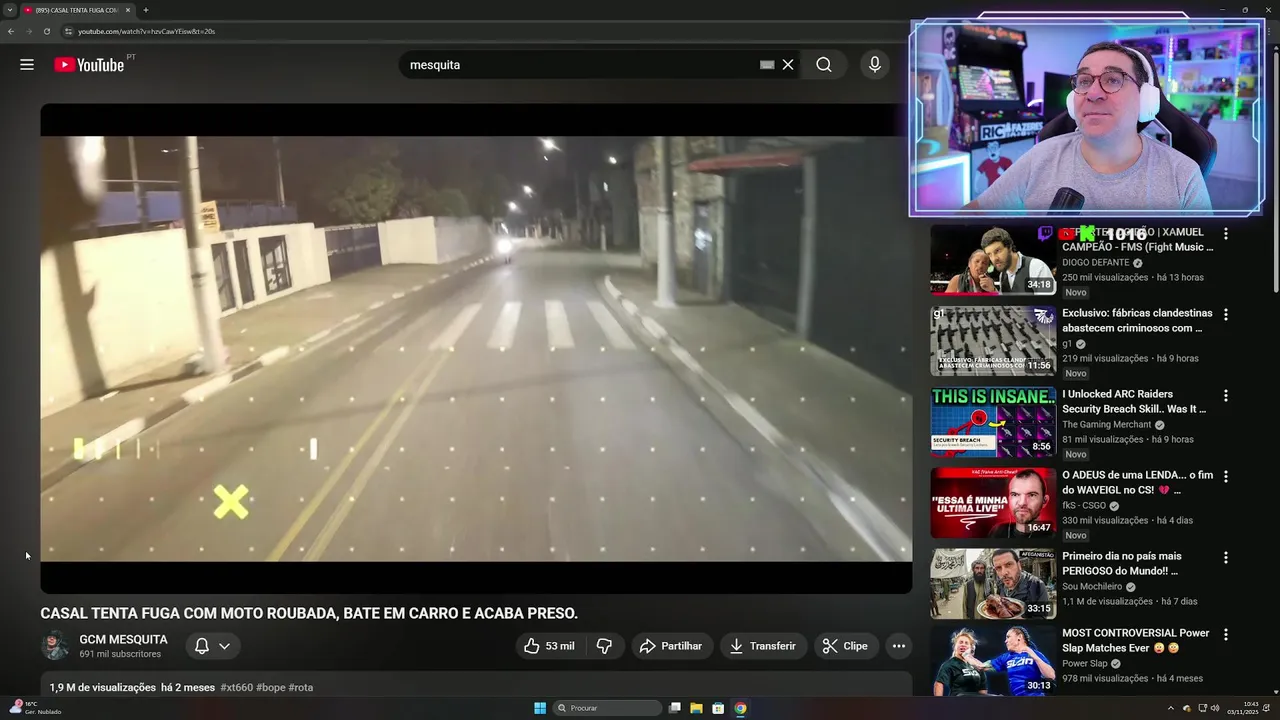Go back in the browser
This screenshot has height=720, width=1280.
tap(11, 31)
